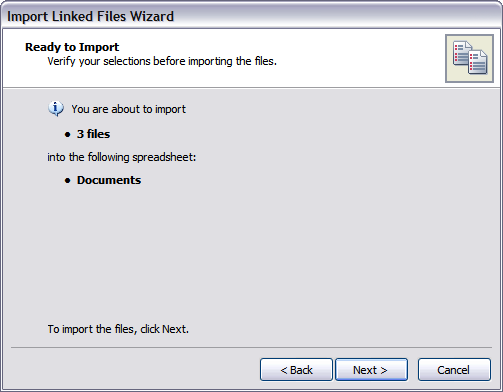Image resolution: width=503 pixels, height=392 pixels.
Task: Click the Ready to Import heading
Action: 72,47
